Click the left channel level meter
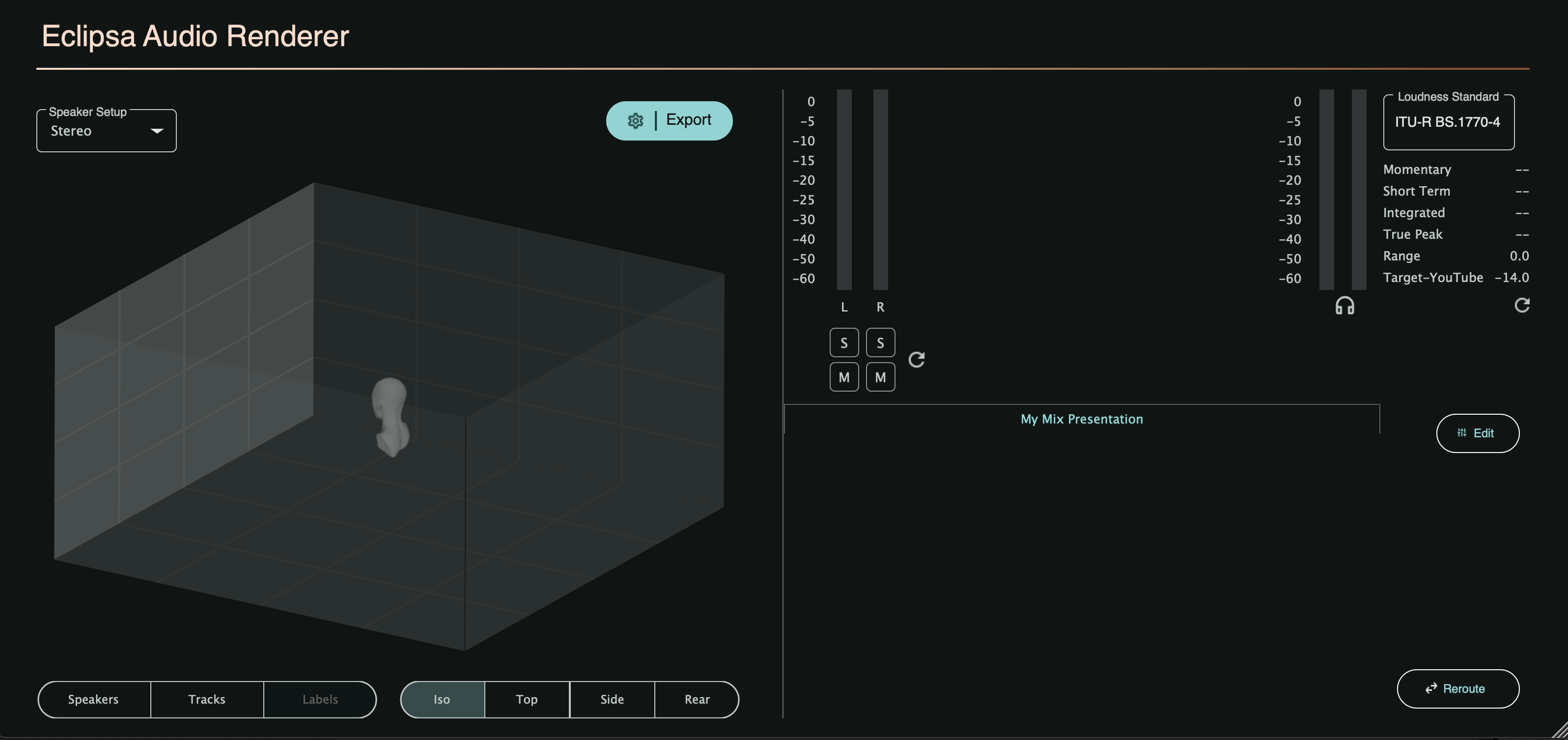This screenshot has height=740, width=1568. (843, 189)
